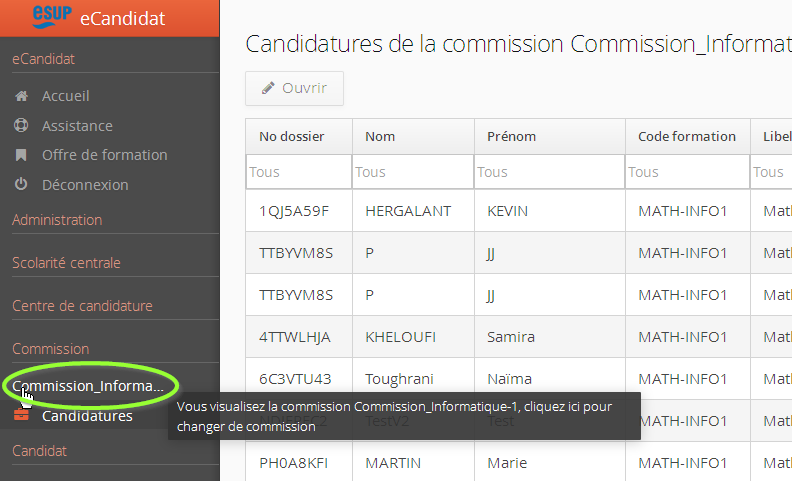The width and height of the screenshot is (792, 481).
Task: Click the lifebuoy icon beside Assistance
Action: (x=21, y=126)
